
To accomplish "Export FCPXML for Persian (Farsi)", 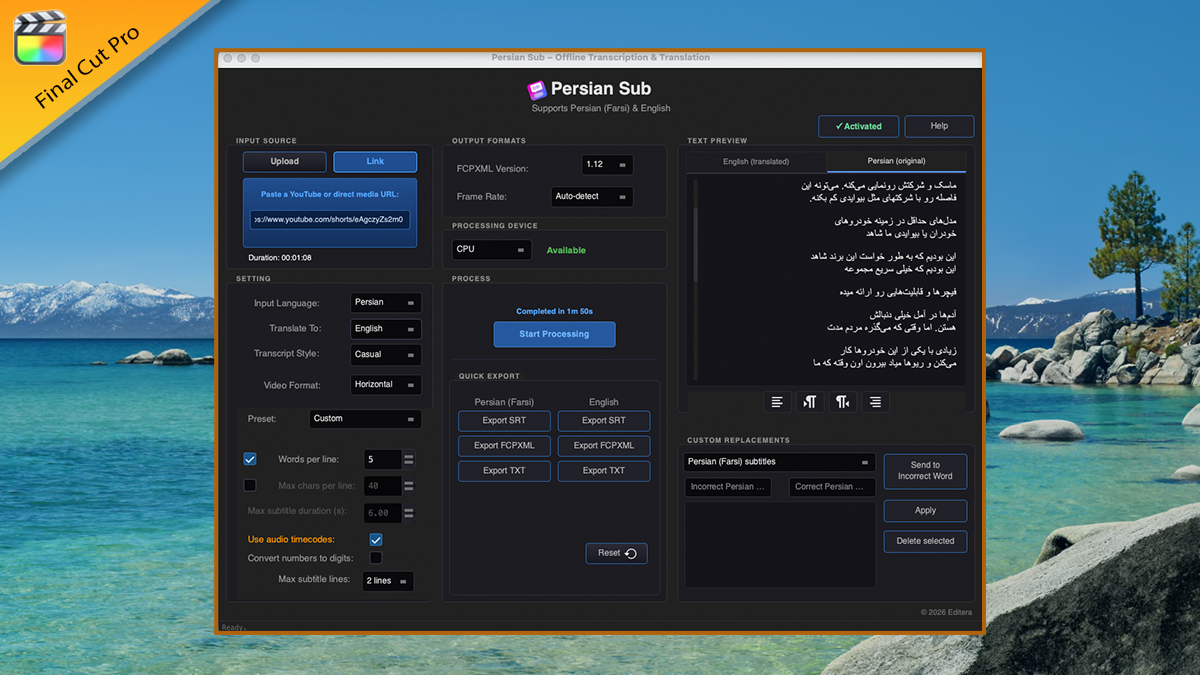I will (504, 446).
